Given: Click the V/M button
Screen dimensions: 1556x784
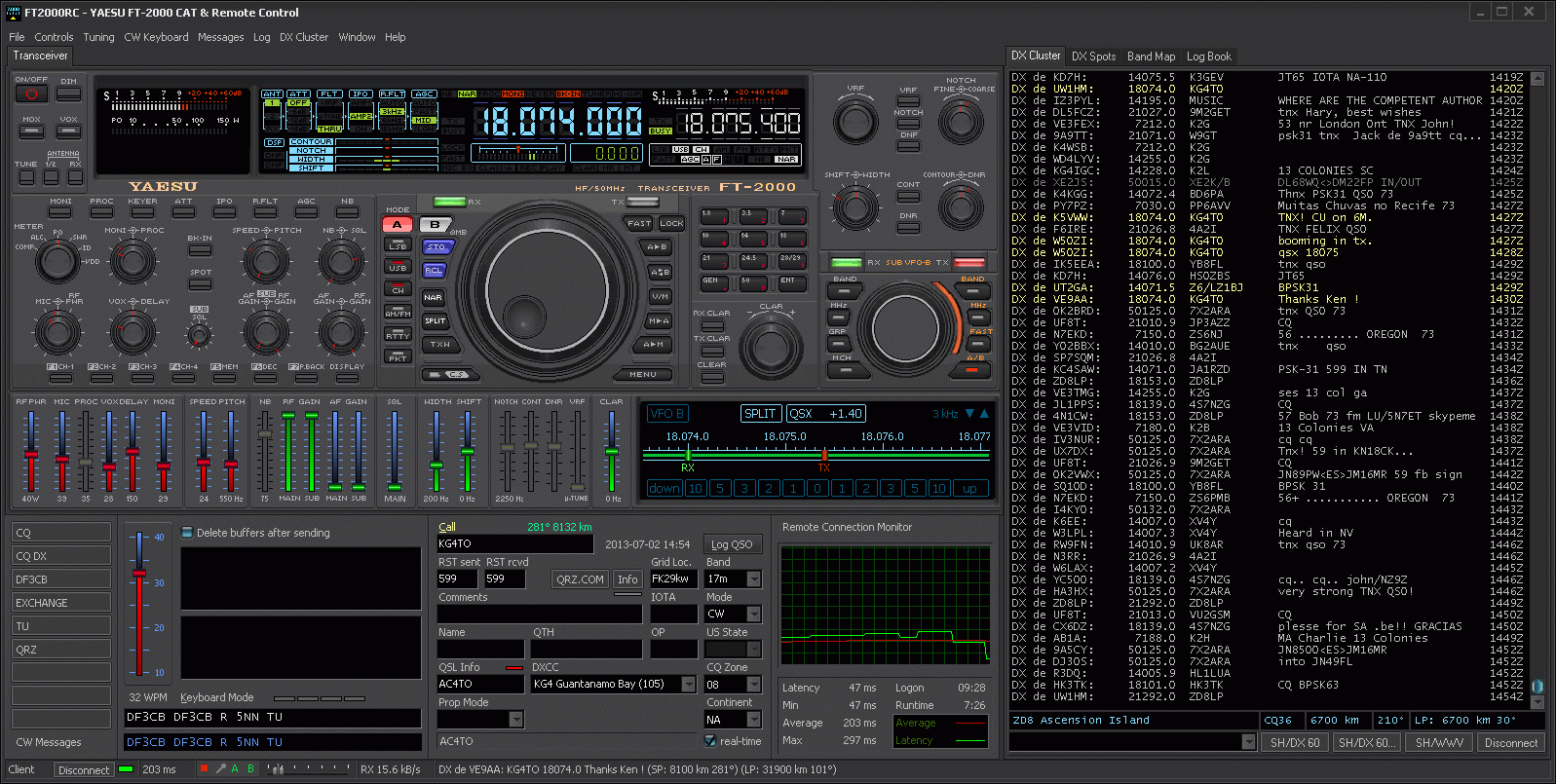Looking at the screenshot, I should tap(660, 296).
